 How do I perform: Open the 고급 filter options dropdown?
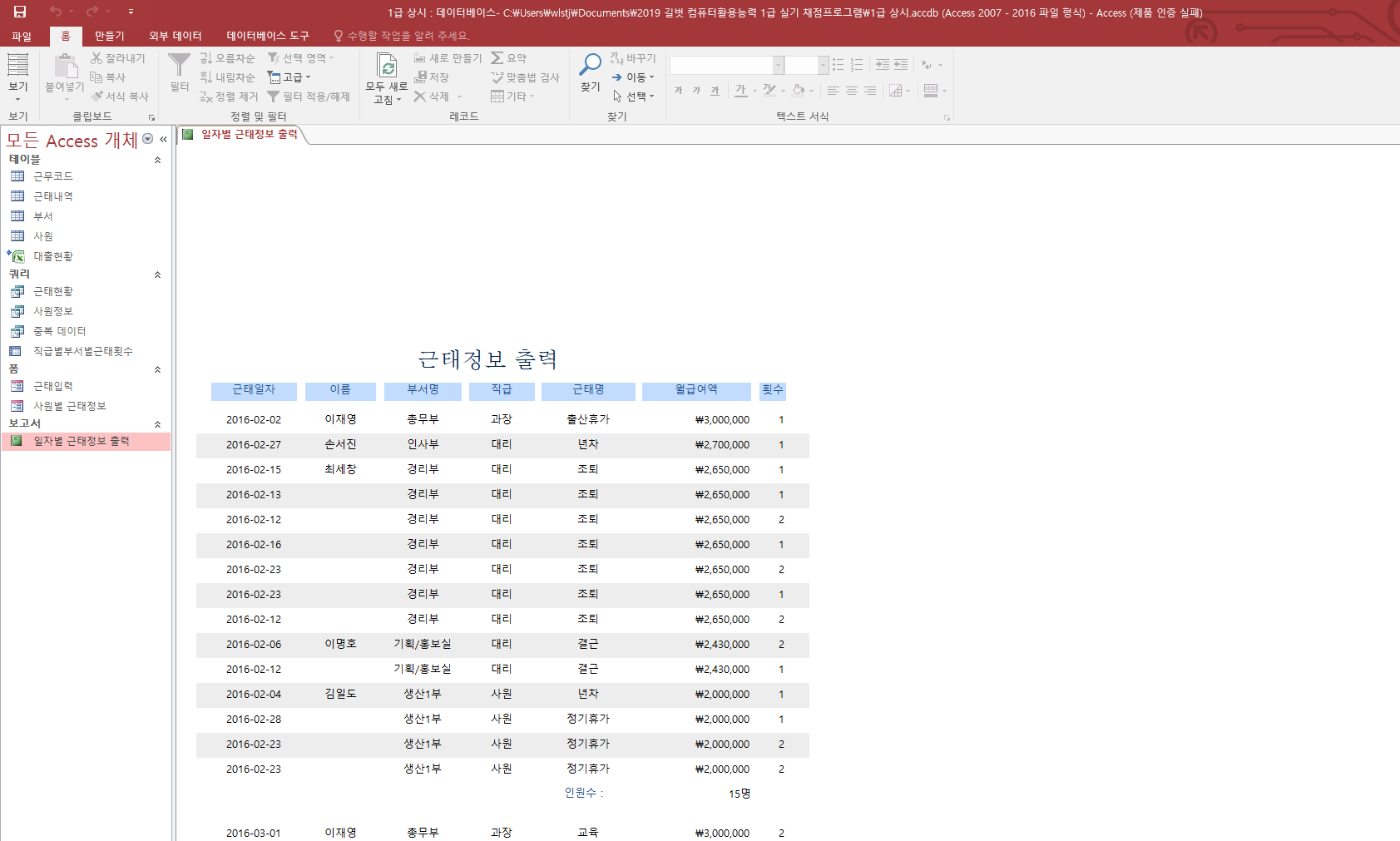289,77
